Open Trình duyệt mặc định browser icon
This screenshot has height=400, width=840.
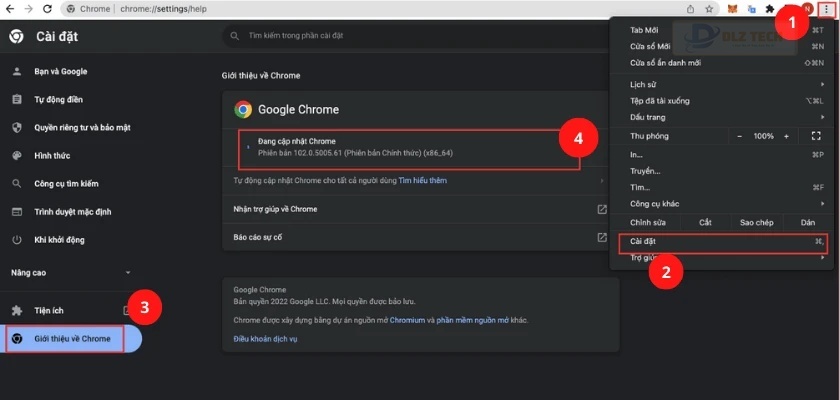coord(17,212)
